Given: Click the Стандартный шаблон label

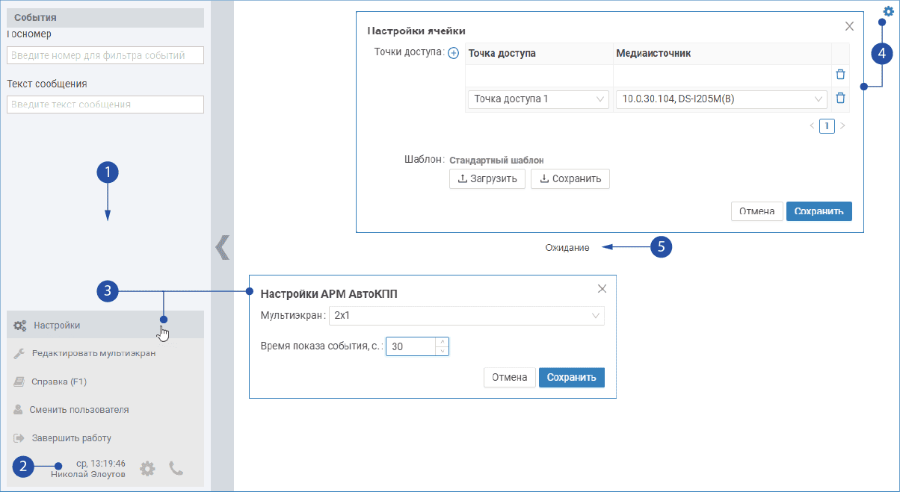Looking at the screenshot, I should (x=496, y=160).
